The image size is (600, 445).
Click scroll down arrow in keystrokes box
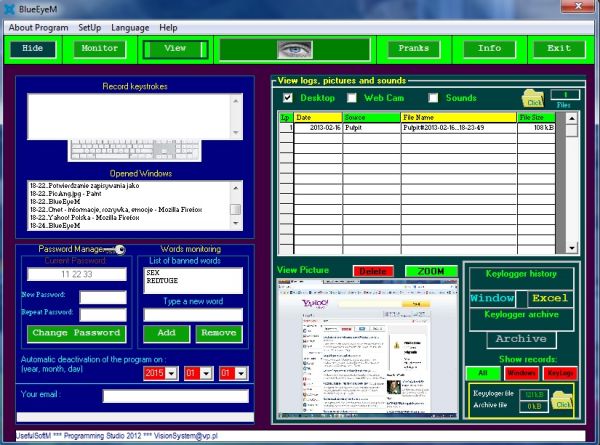pos(236,132)
